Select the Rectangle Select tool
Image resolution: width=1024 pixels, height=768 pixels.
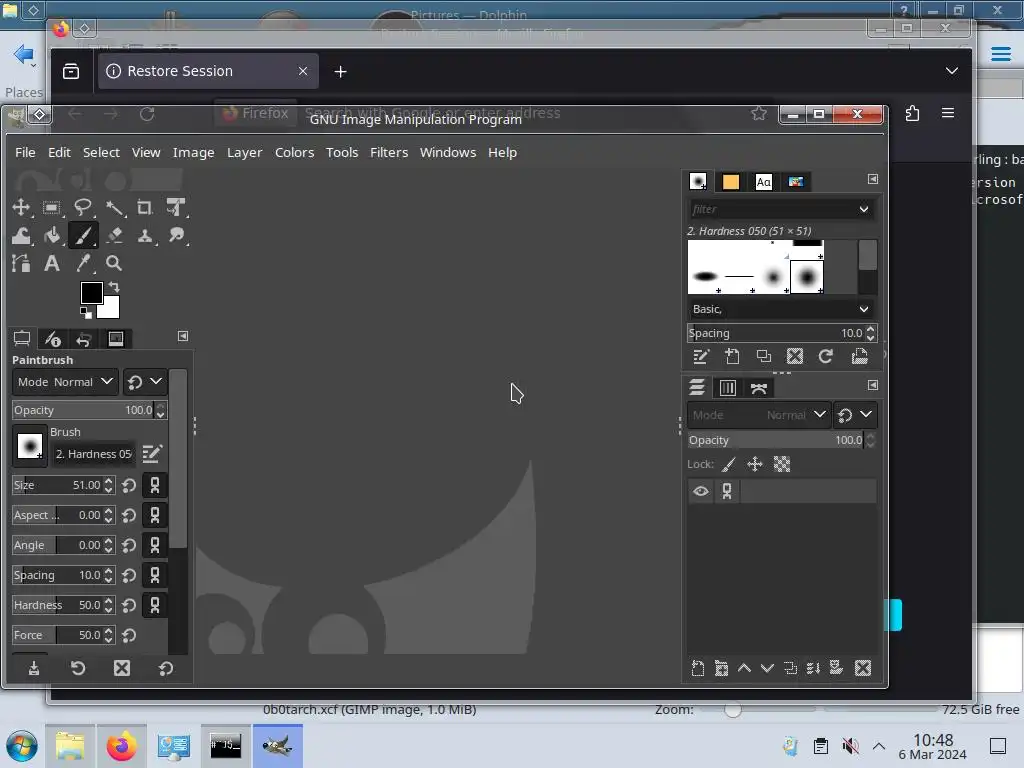(x=52, y=208)
